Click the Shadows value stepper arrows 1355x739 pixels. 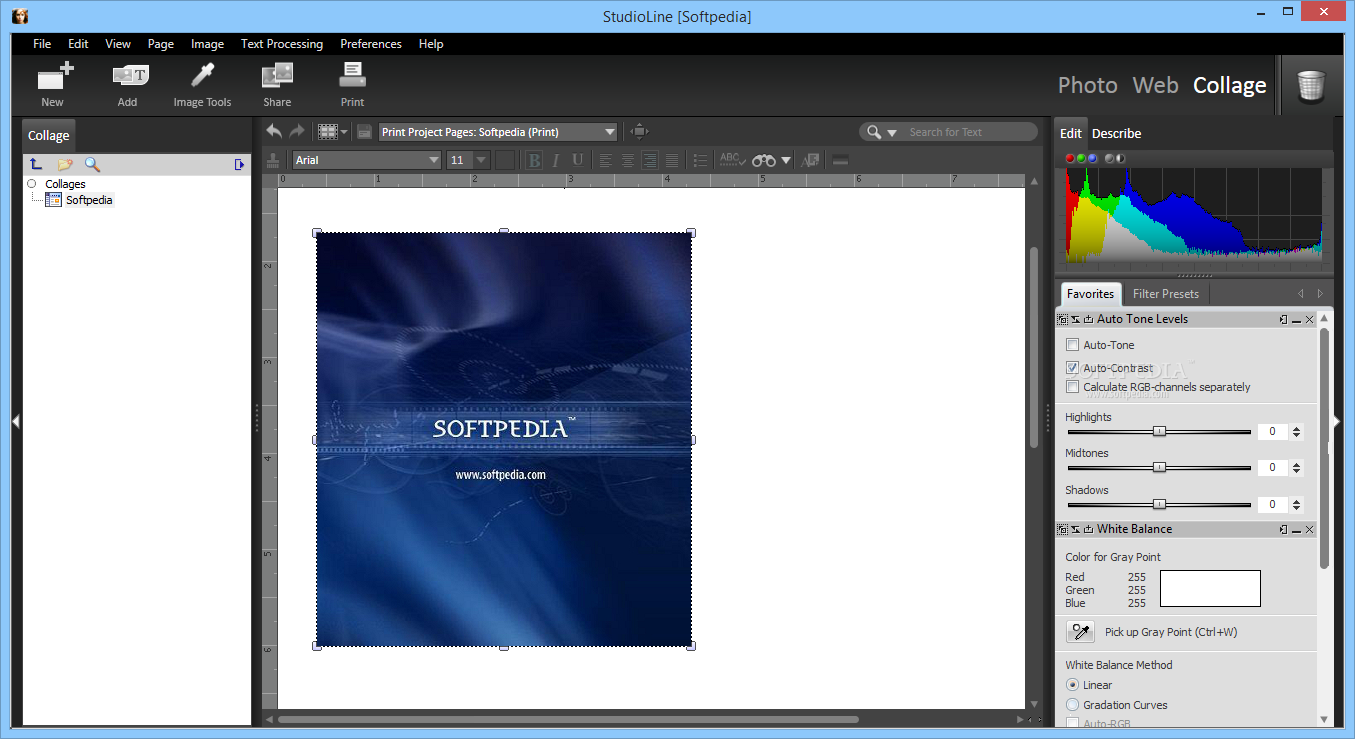tap(1297, 505)
